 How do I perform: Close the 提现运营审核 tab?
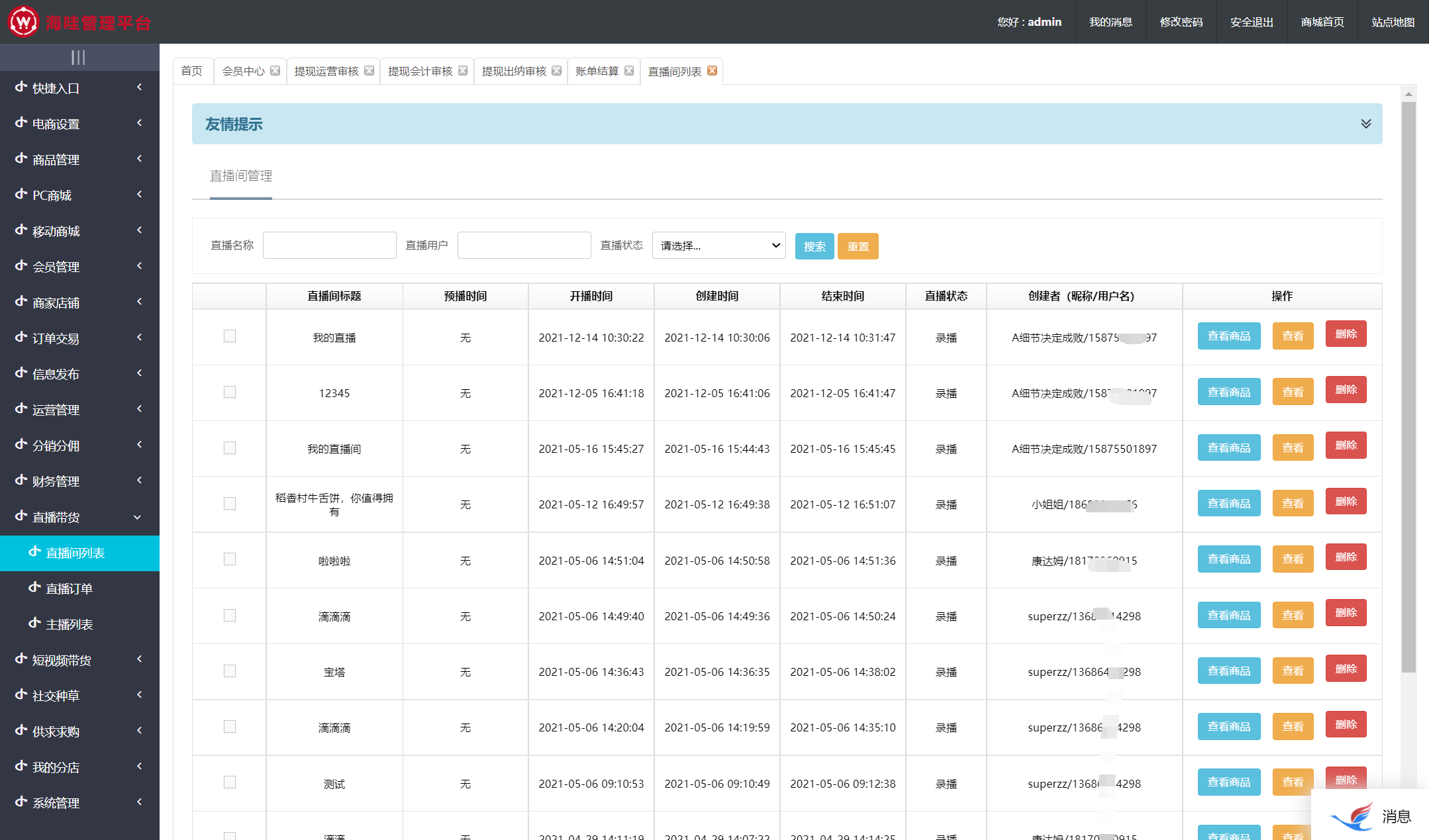(369, 71)
